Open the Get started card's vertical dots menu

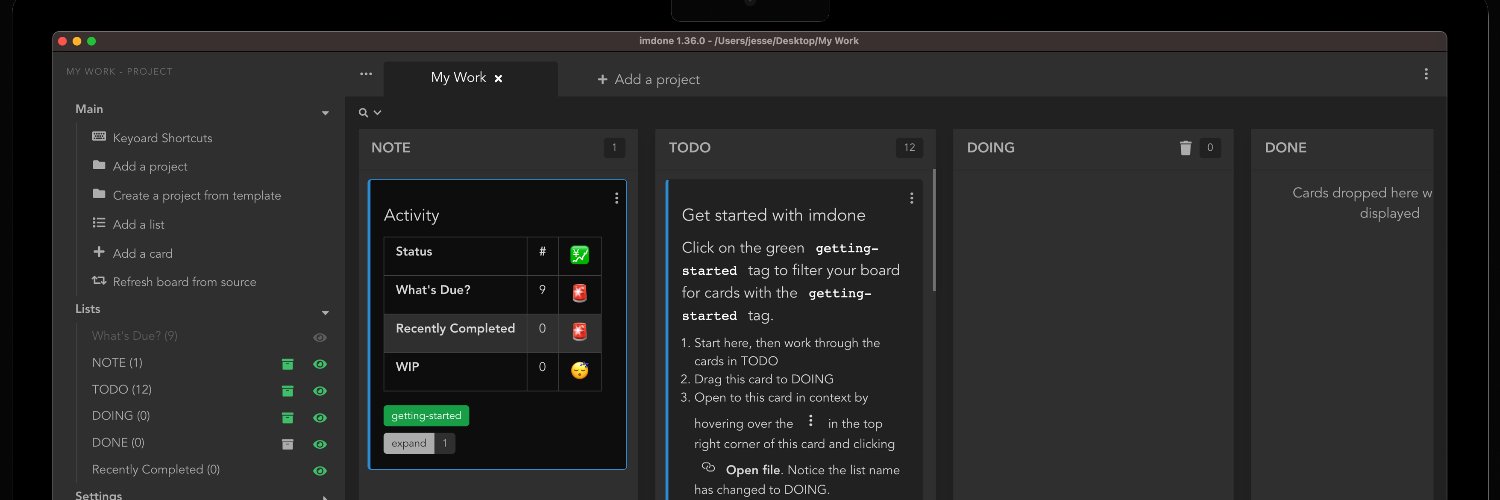tap(911, 198)
